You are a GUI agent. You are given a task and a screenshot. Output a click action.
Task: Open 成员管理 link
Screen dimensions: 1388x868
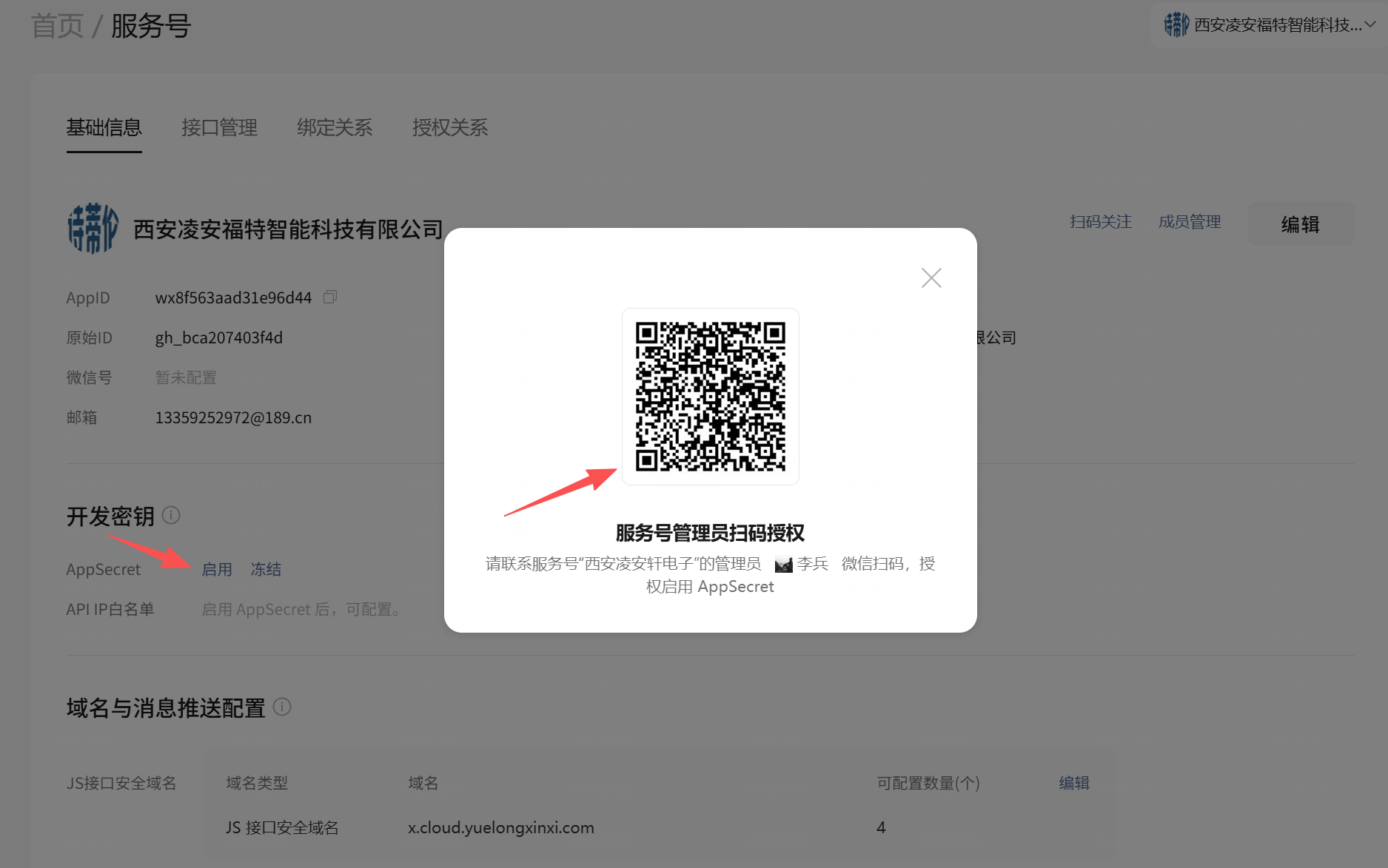pyautogui.click(x=1190, y=222)
